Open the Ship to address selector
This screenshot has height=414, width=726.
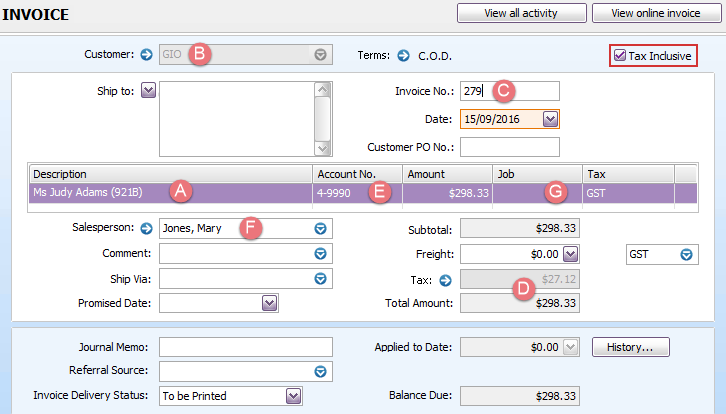pos(149,91)
